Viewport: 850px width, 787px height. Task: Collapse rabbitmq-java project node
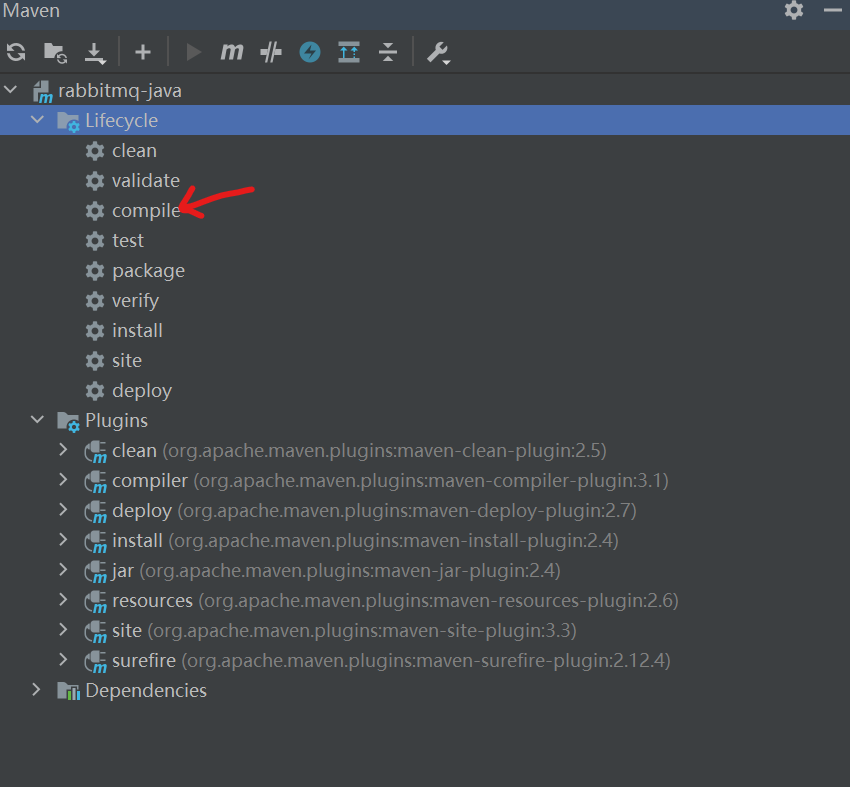coord(11,89)
